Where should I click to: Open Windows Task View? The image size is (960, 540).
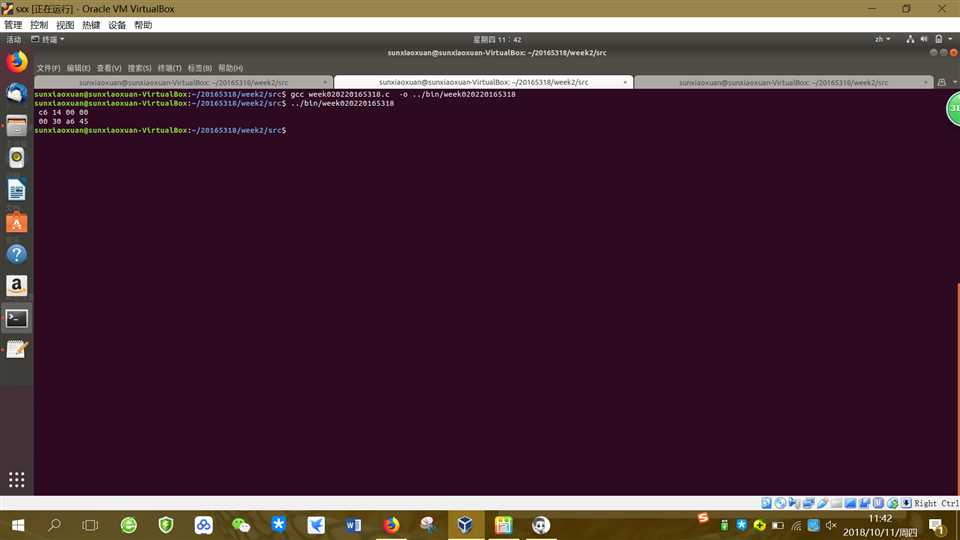90,525
